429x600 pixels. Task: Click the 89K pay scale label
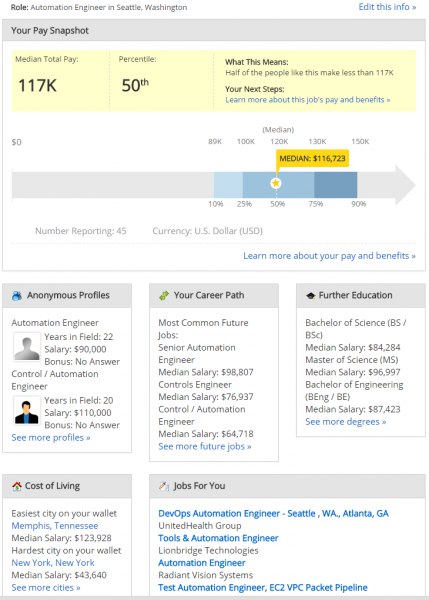point(215,142)
